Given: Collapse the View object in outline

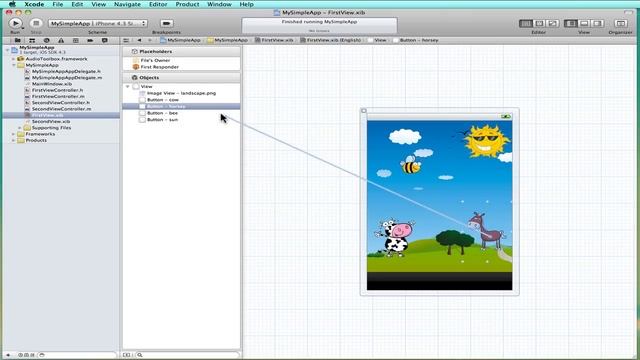Looking at the screenshot, I should [x=128, y=87].
